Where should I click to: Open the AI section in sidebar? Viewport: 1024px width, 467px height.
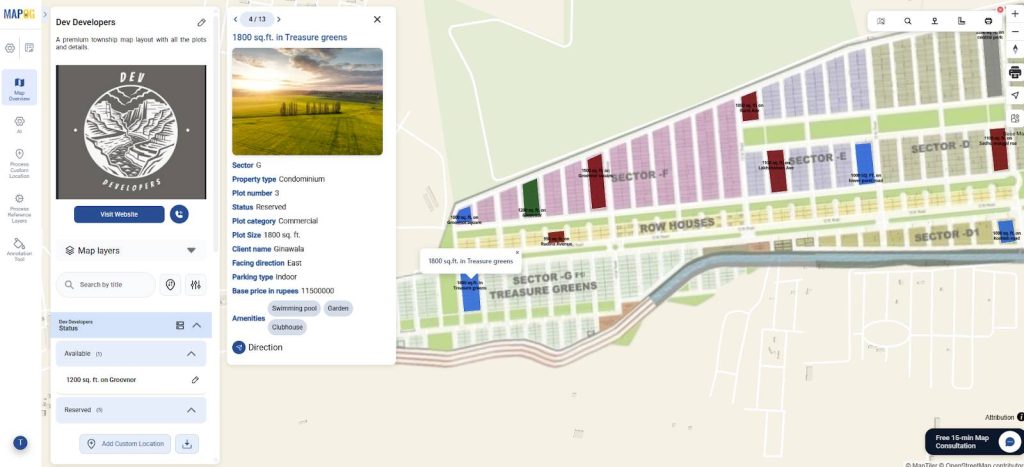pos(19,125)
